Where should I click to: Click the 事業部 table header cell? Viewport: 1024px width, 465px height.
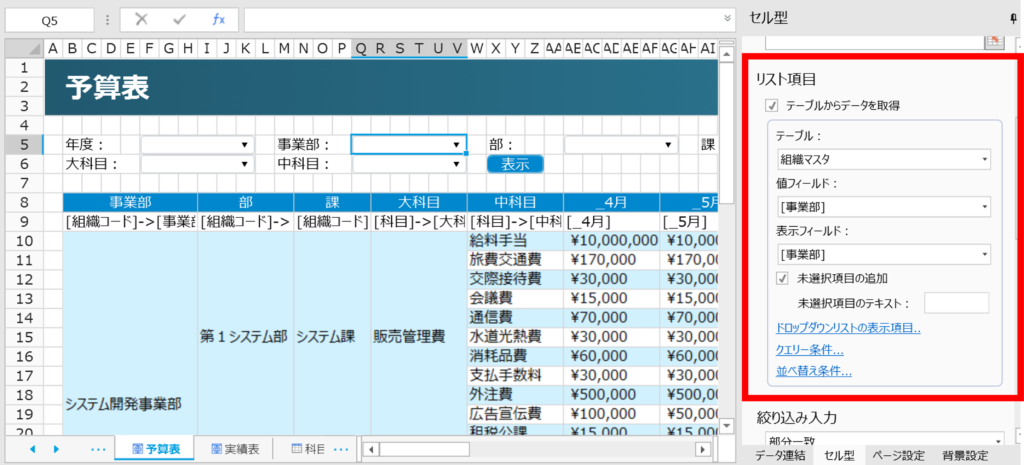click(130, 202)
